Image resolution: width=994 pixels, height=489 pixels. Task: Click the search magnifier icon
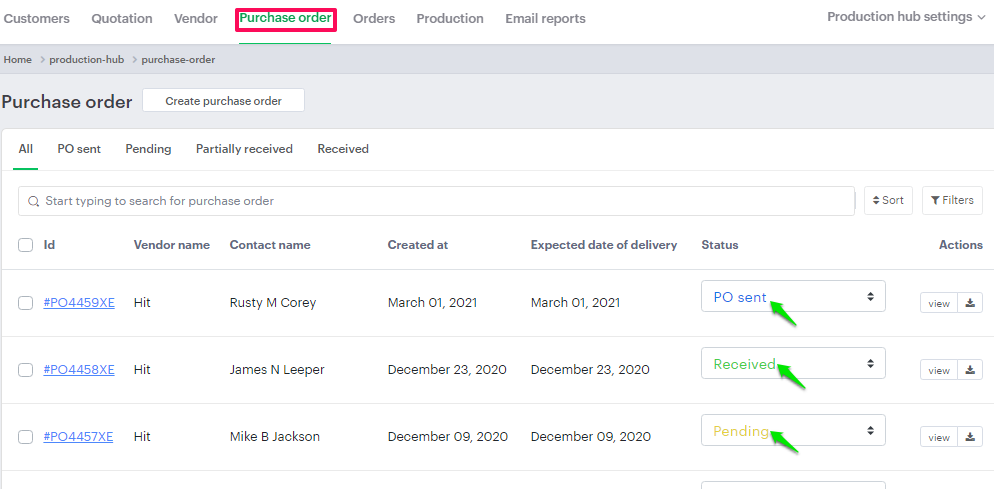pyautogui.click(x=34, y=201)
